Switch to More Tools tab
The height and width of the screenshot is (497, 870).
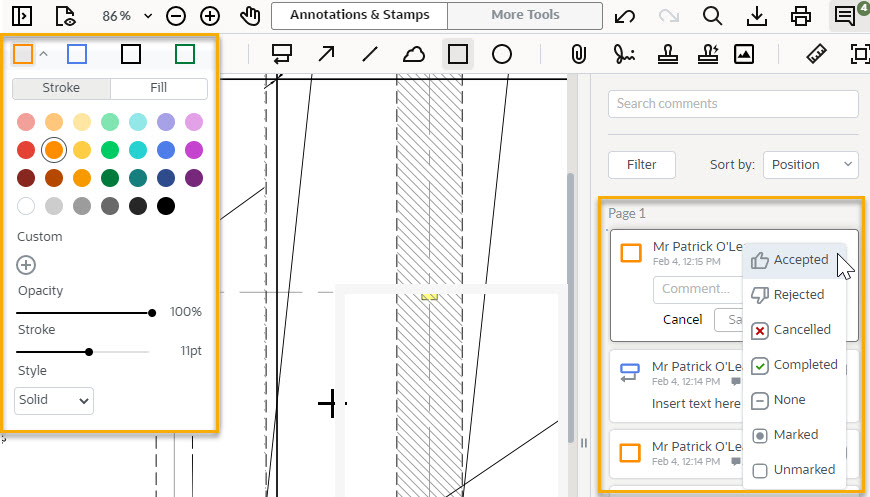(525, 15)
